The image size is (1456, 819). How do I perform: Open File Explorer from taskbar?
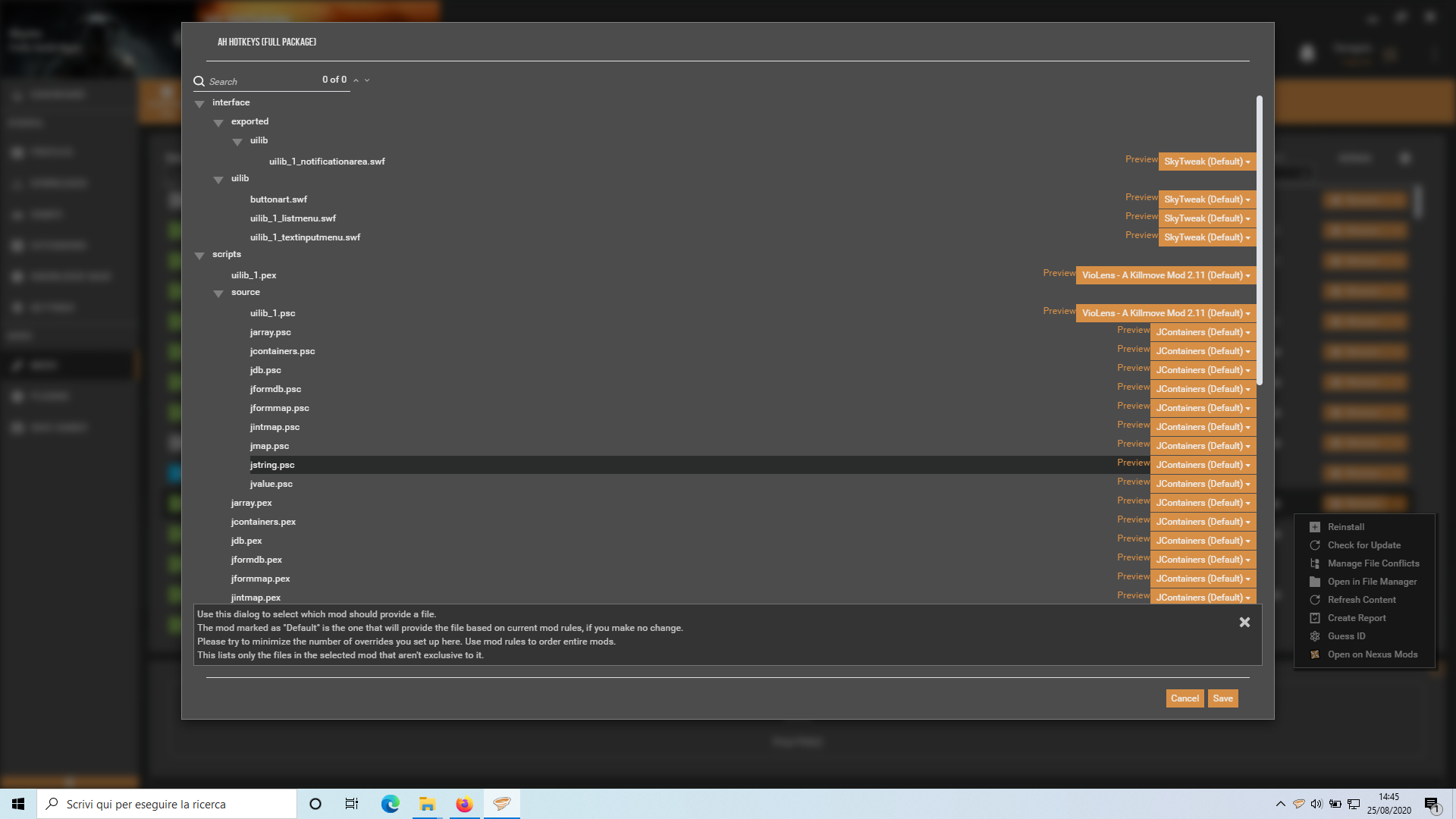[427, 804]
